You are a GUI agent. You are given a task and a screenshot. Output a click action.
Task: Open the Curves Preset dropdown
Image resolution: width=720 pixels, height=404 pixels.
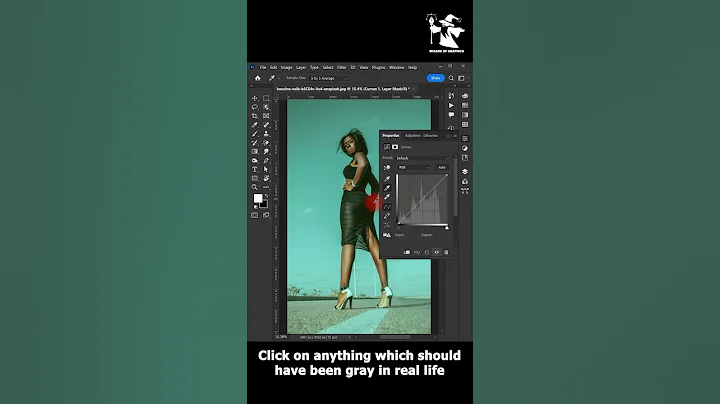pyautogui.click(x=423, y=158)
